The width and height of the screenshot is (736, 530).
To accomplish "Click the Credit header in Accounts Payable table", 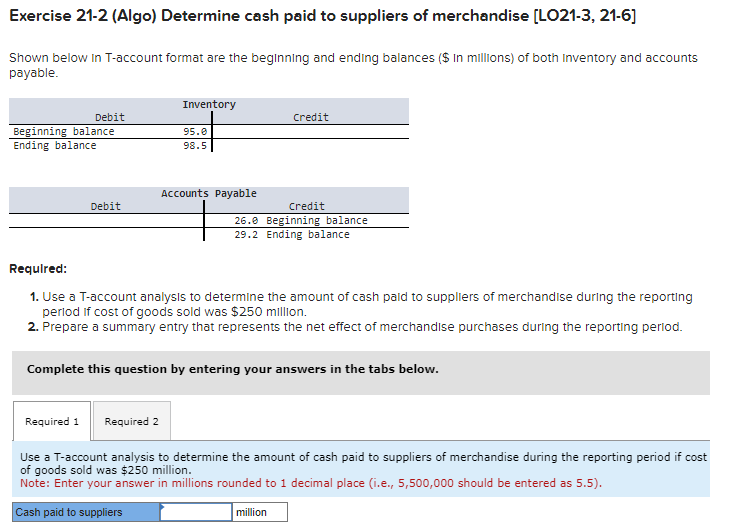I will [307, 207].
